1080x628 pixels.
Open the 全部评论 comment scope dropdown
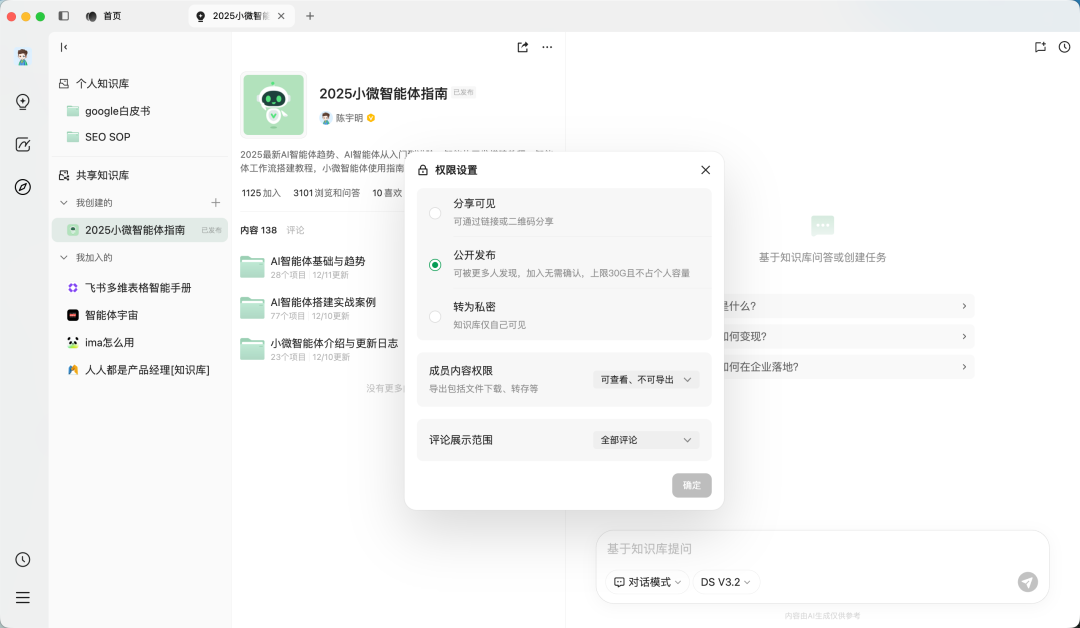coord(645,440)
